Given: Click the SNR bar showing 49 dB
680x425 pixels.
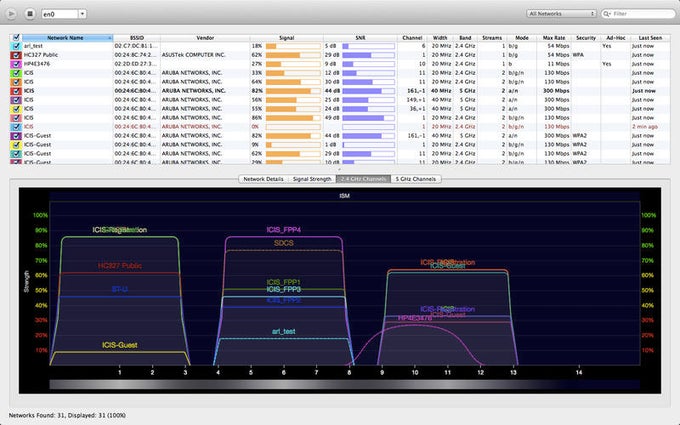Looking at the screenshot, I should pos(369,118).
